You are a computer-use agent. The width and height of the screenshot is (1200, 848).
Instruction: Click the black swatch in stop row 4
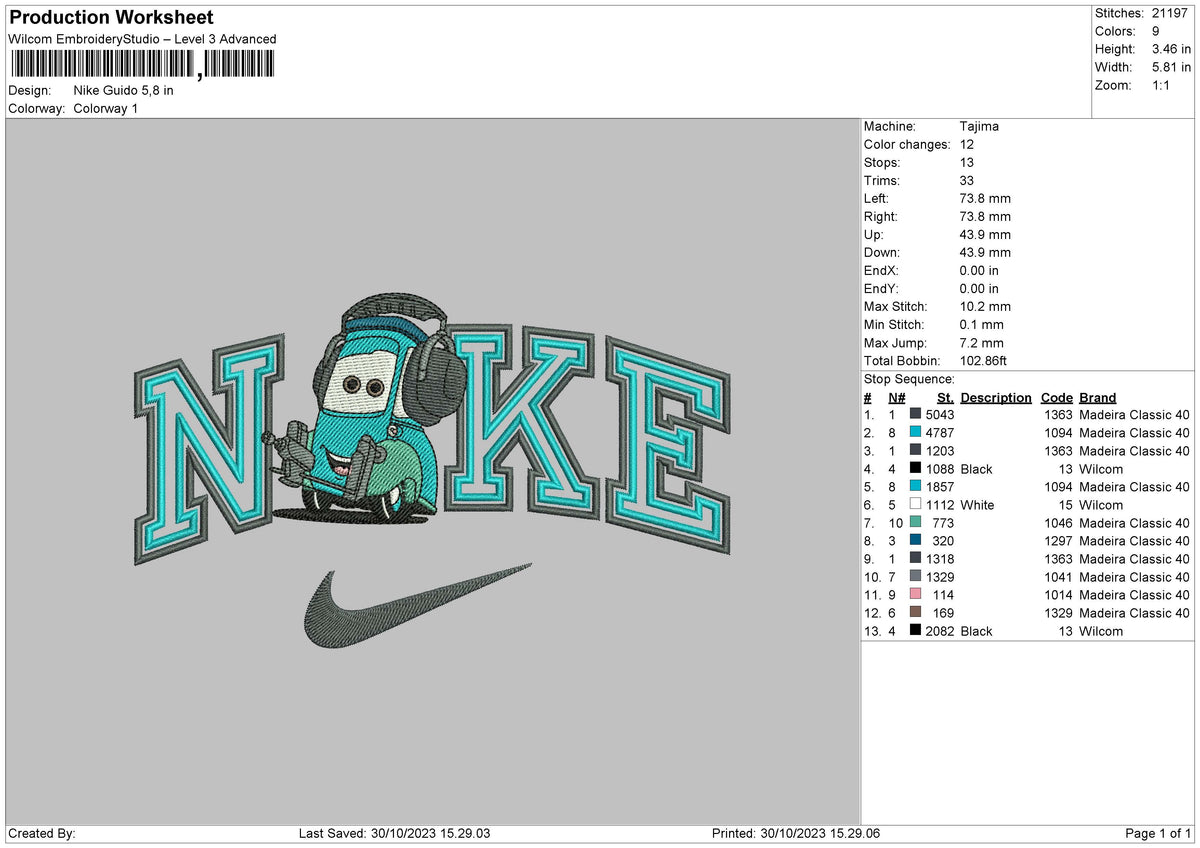[x=915, y=468]
